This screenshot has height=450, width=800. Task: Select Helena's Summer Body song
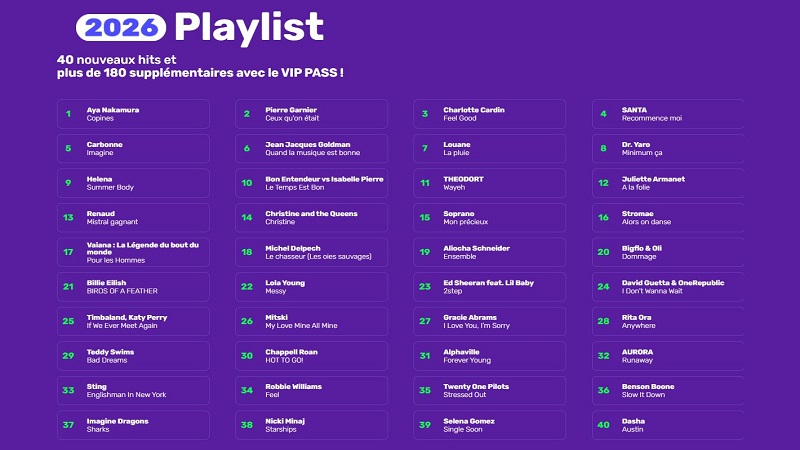pyautogui.click(x=133, y=183)
